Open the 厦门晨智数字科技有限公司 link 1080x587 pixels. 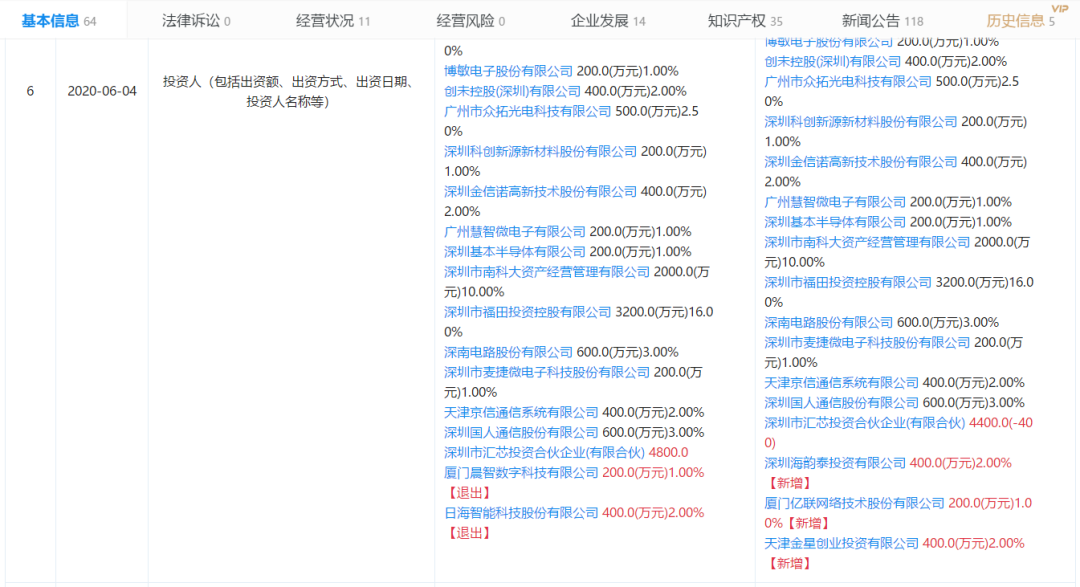pos(521,473)
